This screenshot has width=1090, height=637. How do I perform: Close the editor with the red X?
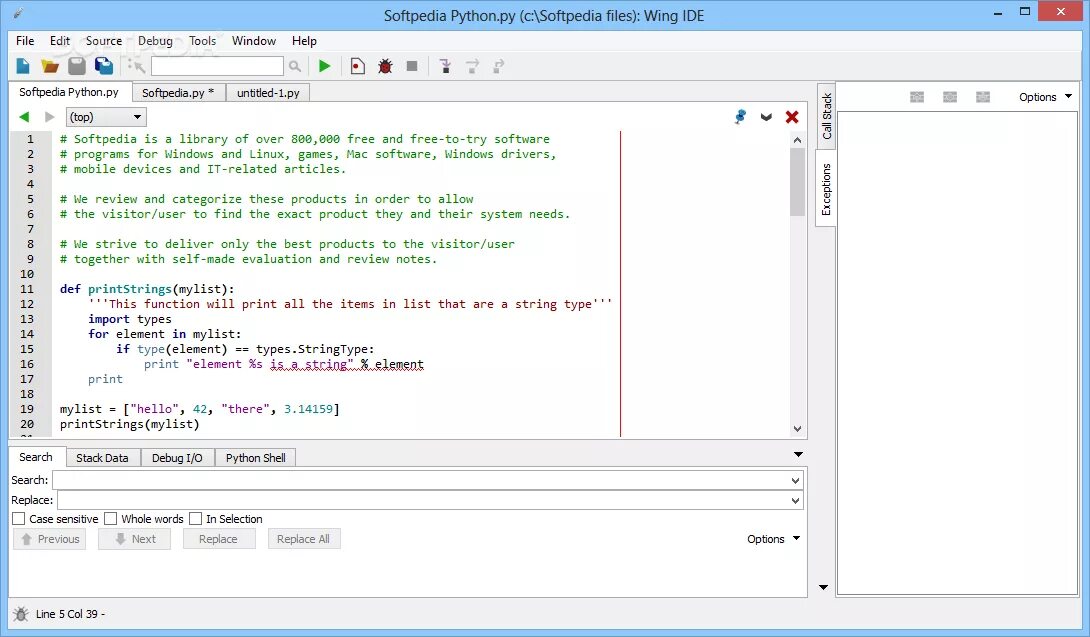coord(792,117)
